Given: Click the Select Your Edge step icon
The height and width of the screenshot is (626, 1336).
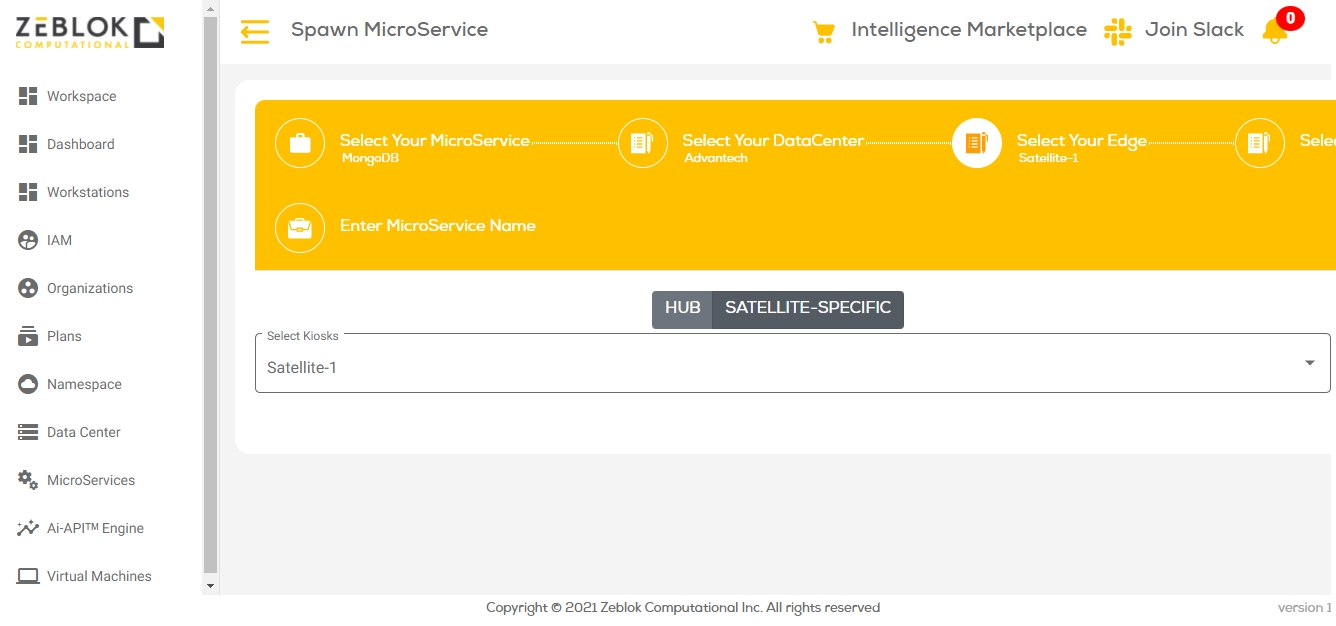Looking at the screenshot, I should coord(976,143).
